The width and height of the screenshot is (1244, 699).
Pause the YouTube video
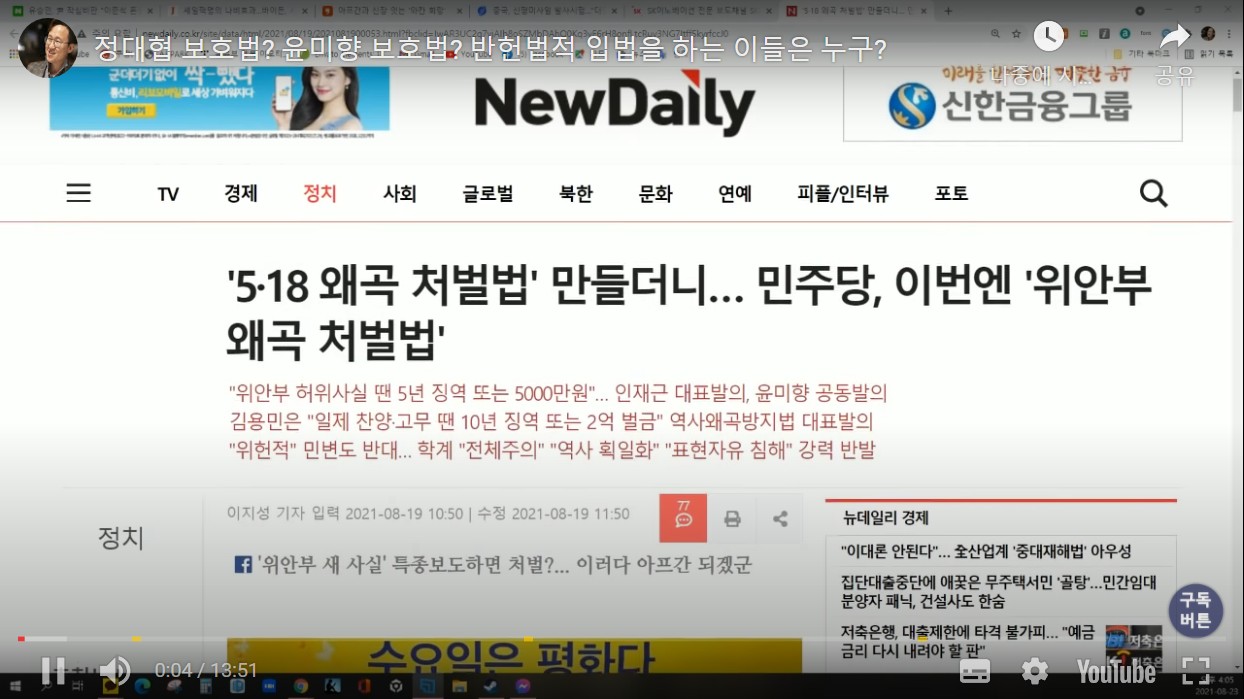[53, 670]
